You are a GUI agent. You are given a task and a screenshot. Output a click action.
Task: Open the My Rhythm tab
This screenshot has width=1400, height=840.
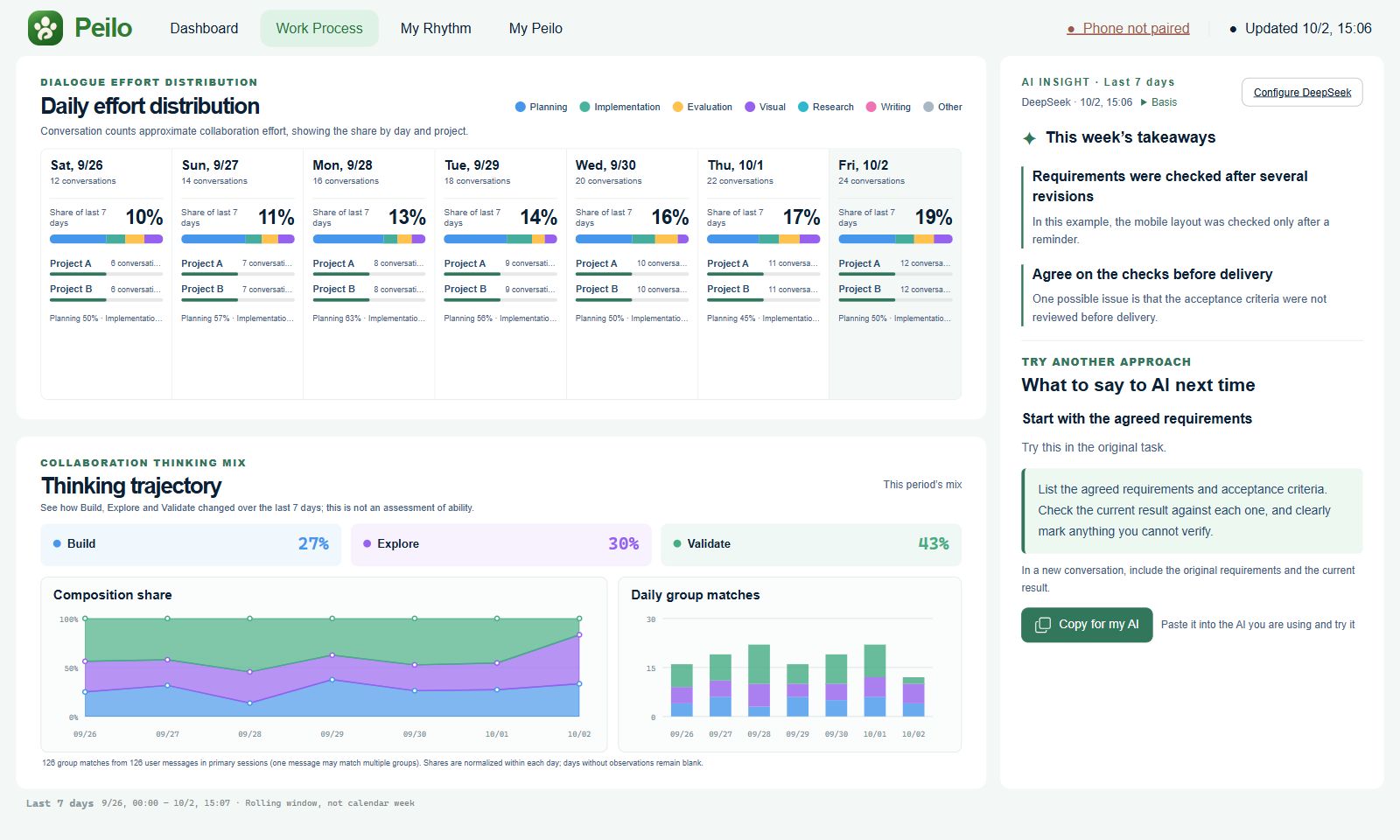[436, 28]
